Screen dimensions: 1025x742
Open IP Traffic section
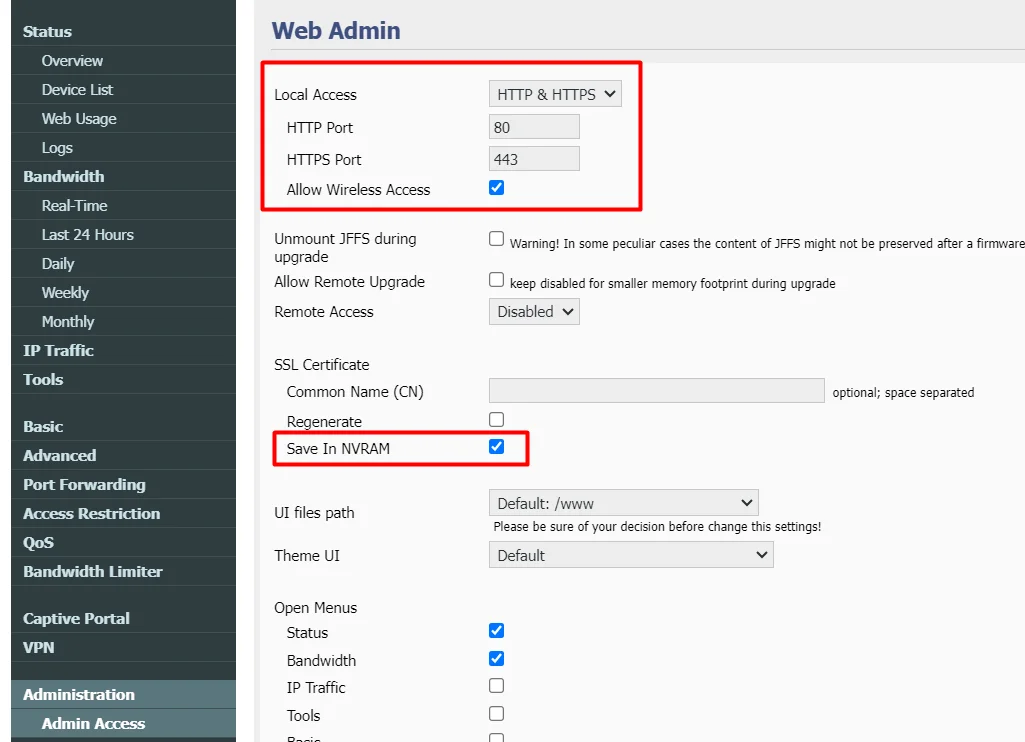coord(124,350)
